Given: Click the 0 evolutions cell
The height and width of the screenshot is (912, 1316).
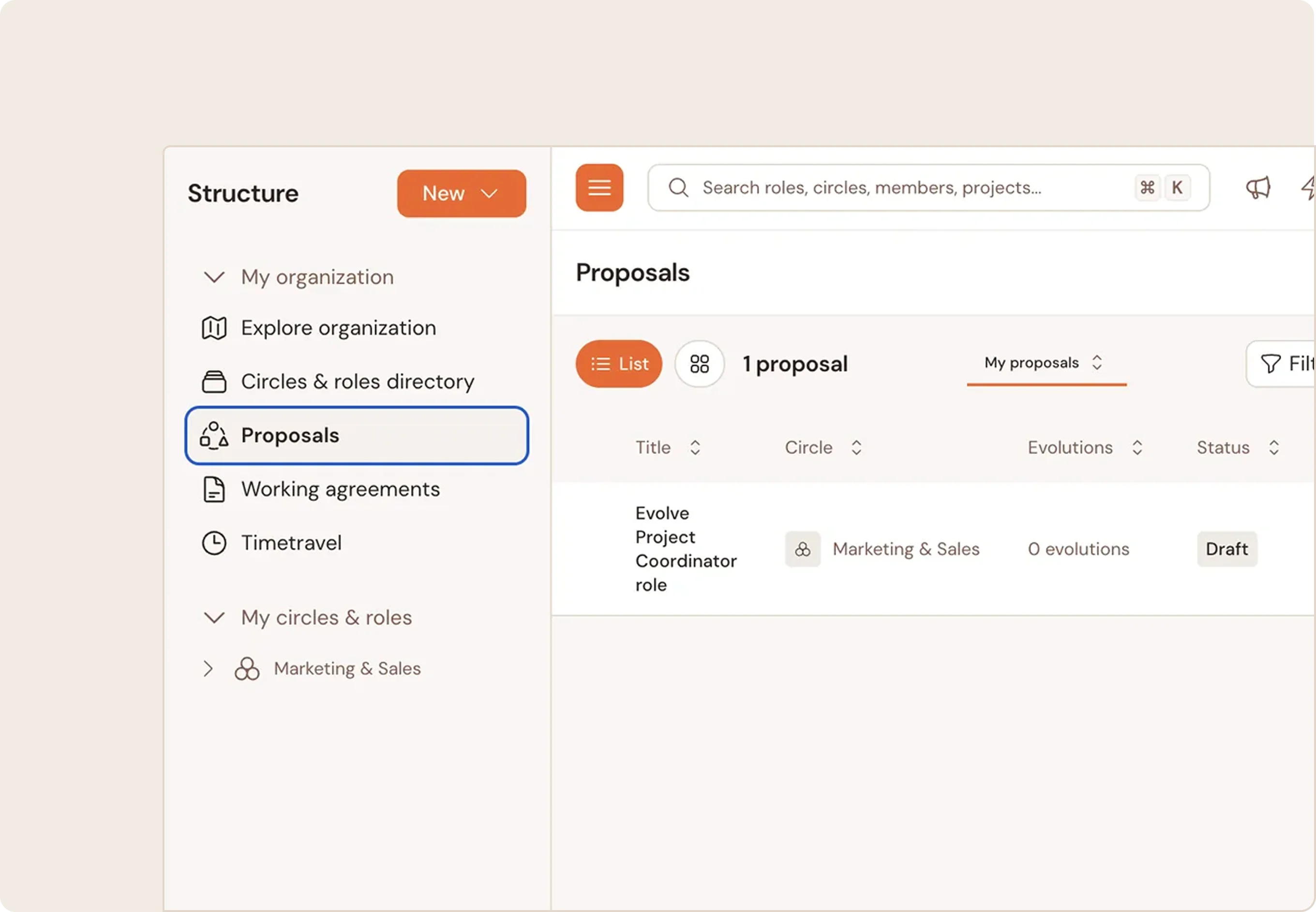Looking at the screenshot, I should coord(1078,549).
